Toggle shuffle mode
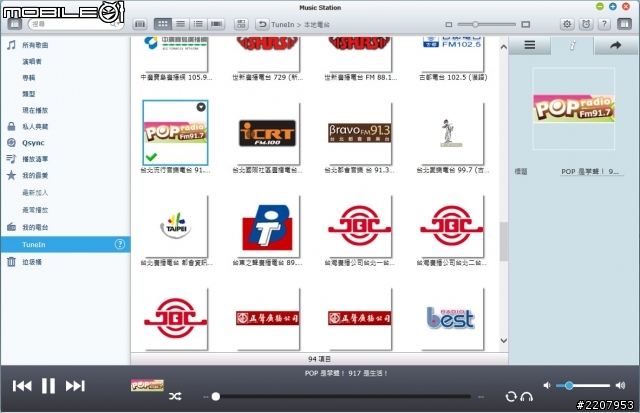The width and height of the screenshot is (640, 413). click(x=175, y=396)
